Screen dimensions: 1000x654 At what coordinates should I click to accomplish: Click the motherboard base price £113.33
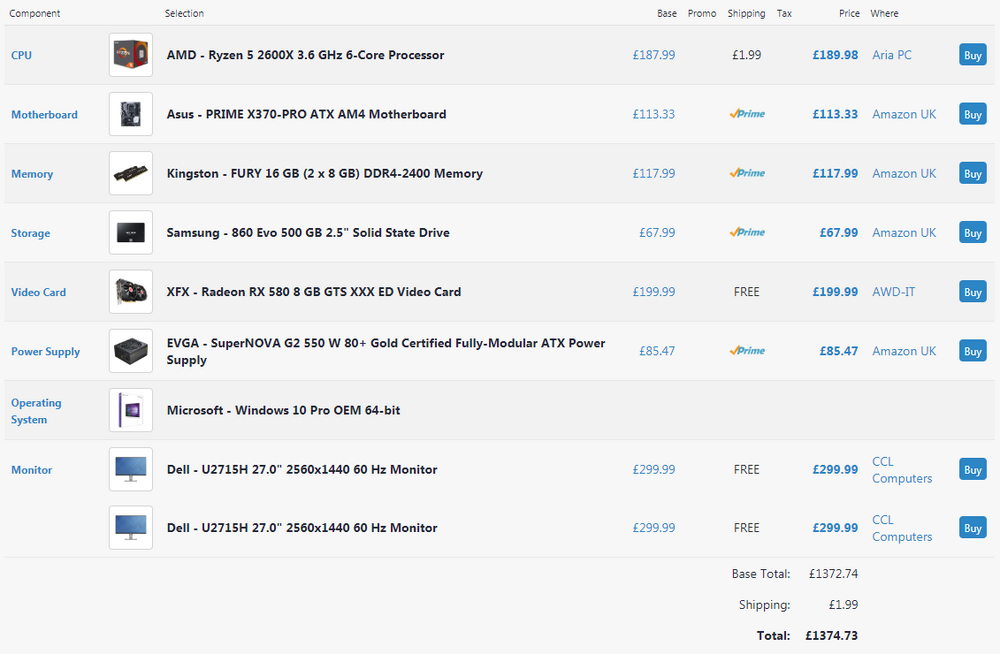654,114
